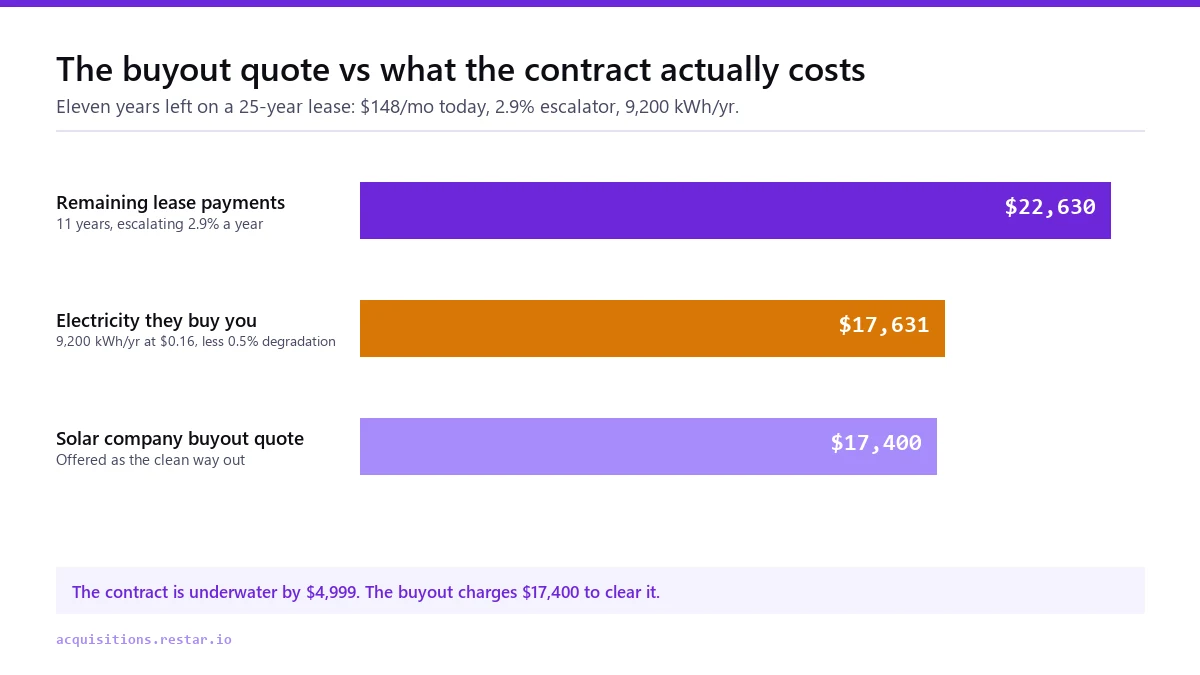Select the orange Electricity bar
This screenshot has height=675, width=1200.
(652, 328)
